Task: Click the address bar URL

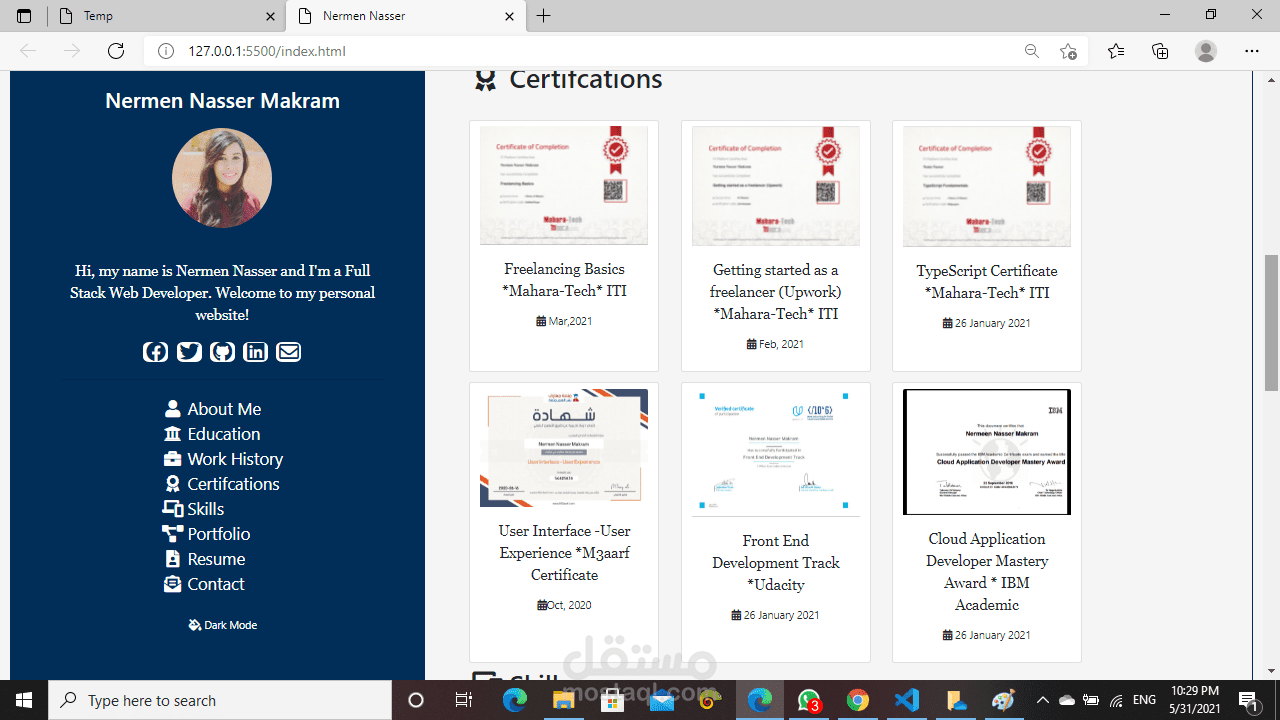Action: (267, 51)
